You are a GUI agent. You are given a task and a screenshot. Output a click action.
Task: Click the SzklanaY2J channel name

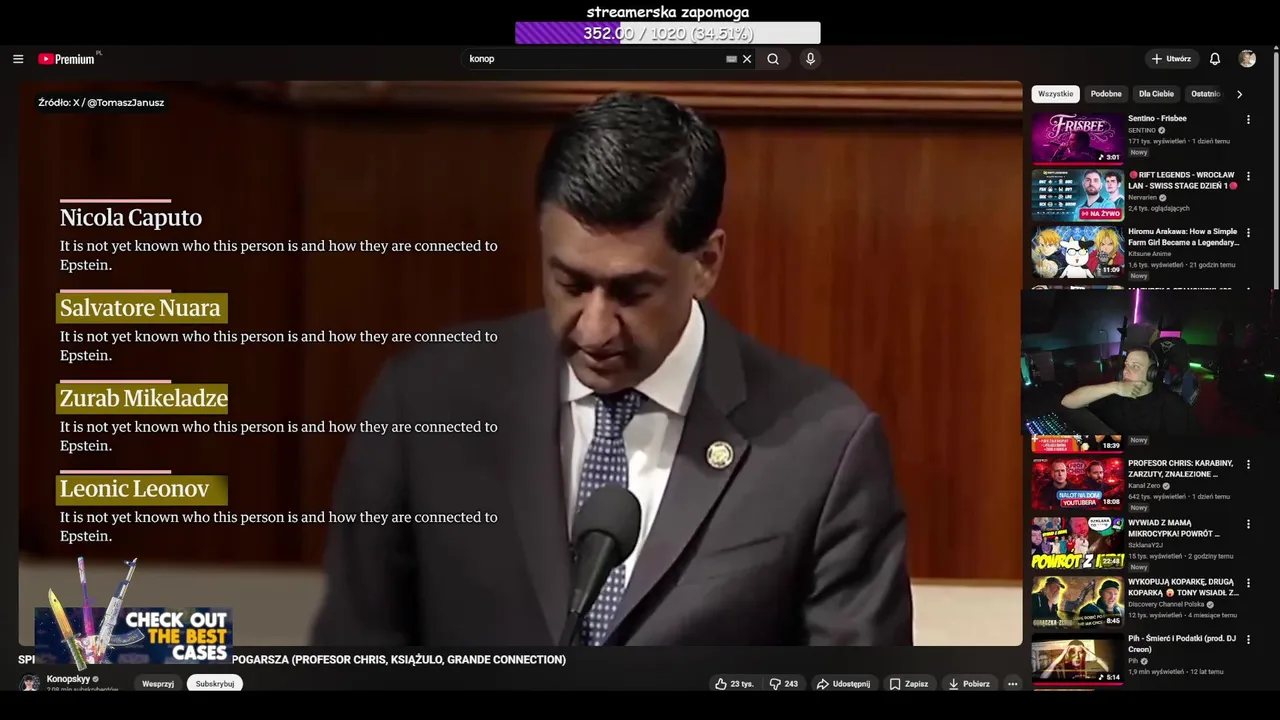1147,545
